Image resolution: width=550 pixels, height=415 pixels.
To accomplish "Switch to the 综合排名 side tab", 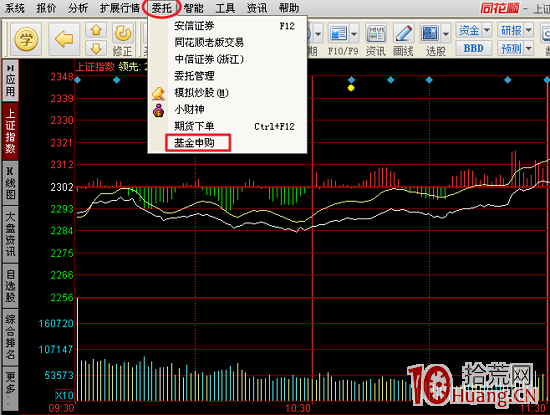I will pyautogui.click(x=11, y=337).
